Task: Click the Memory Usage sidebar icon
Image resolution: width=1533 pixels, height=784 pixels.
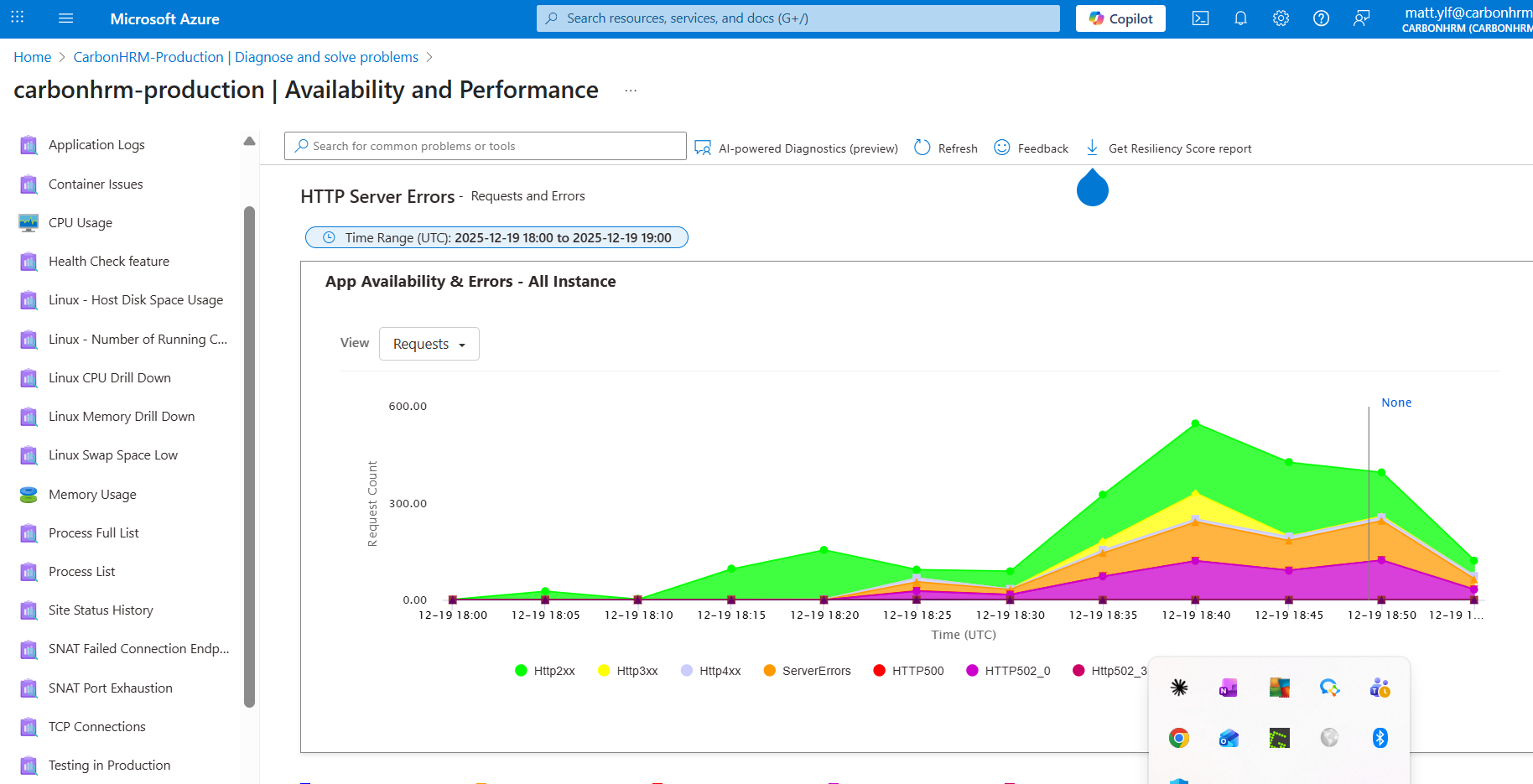Action: point(29,495)
